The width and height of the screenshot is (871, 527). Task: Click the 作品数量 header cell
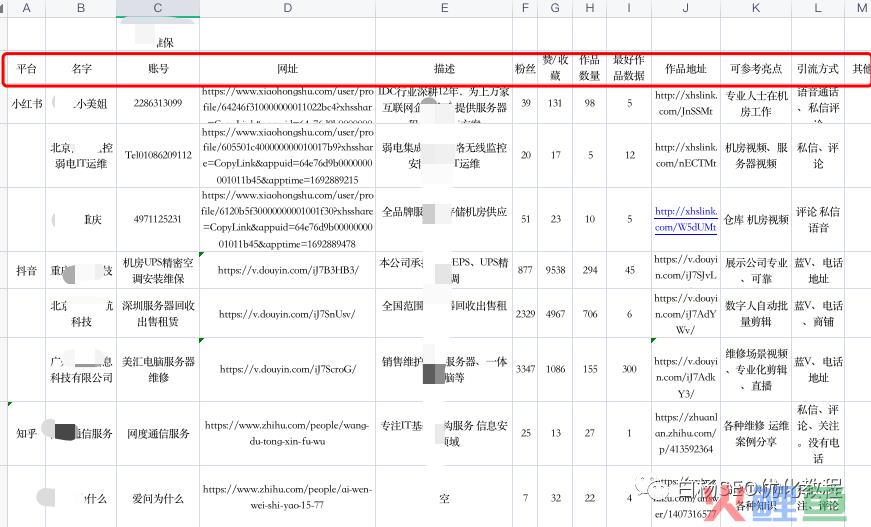(589, 68)
